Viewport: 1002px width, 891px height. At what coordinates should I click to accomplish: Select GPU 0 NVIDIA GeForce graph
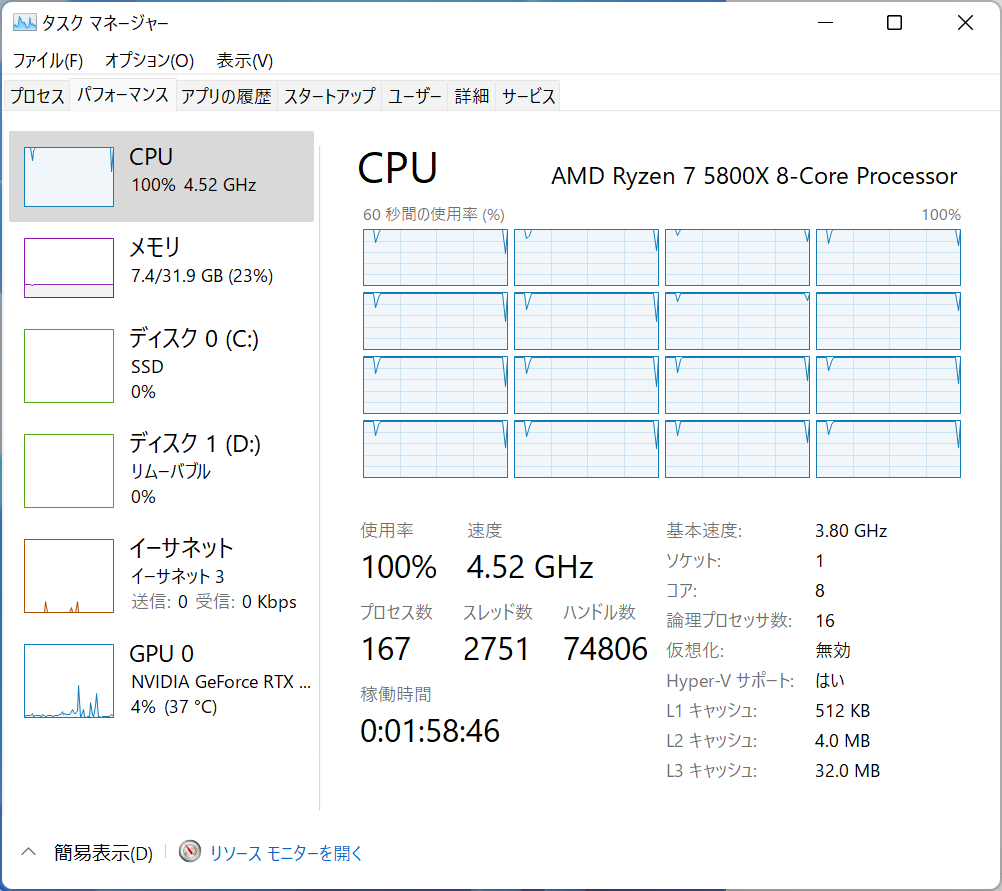tap(69, 681)
